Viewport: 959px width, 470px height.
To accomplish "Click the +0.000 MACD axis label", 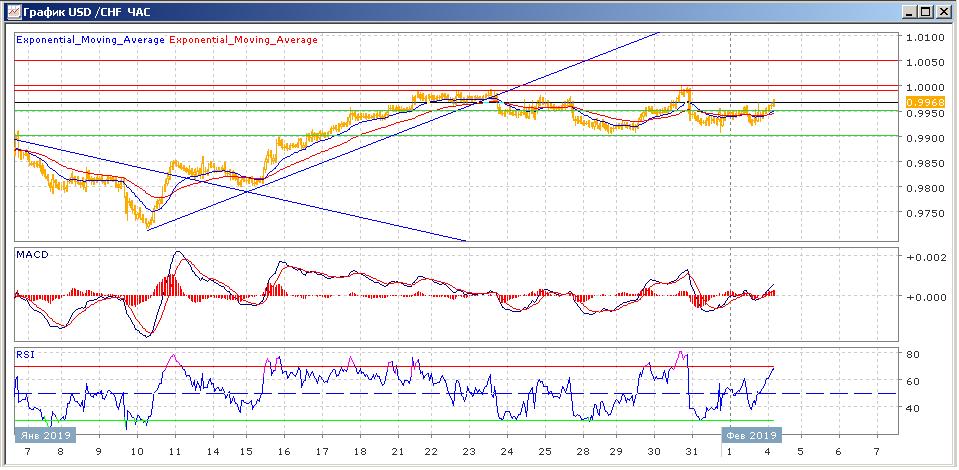I will click(927, 297).
